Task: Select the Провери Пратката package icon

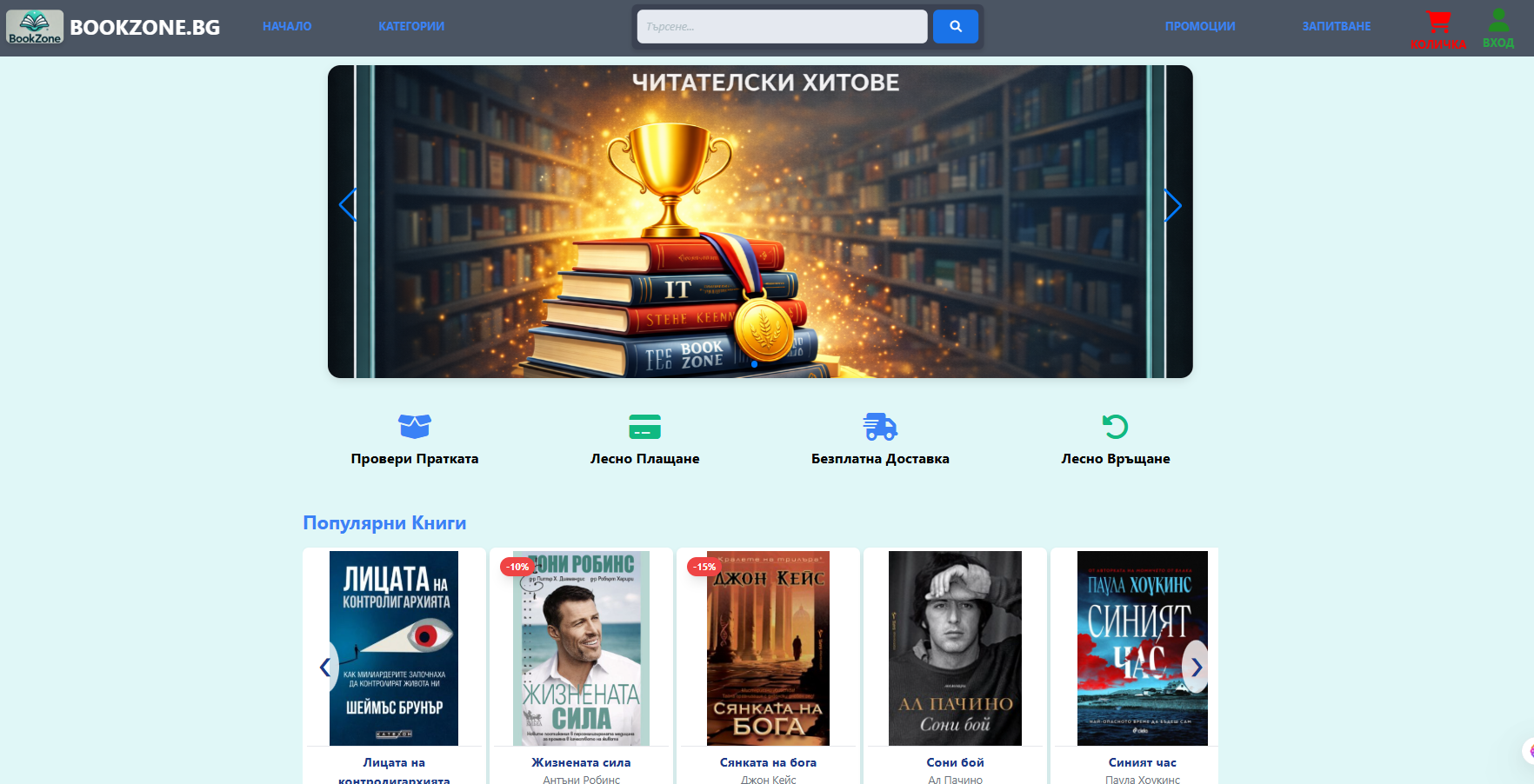Action: 415,427
